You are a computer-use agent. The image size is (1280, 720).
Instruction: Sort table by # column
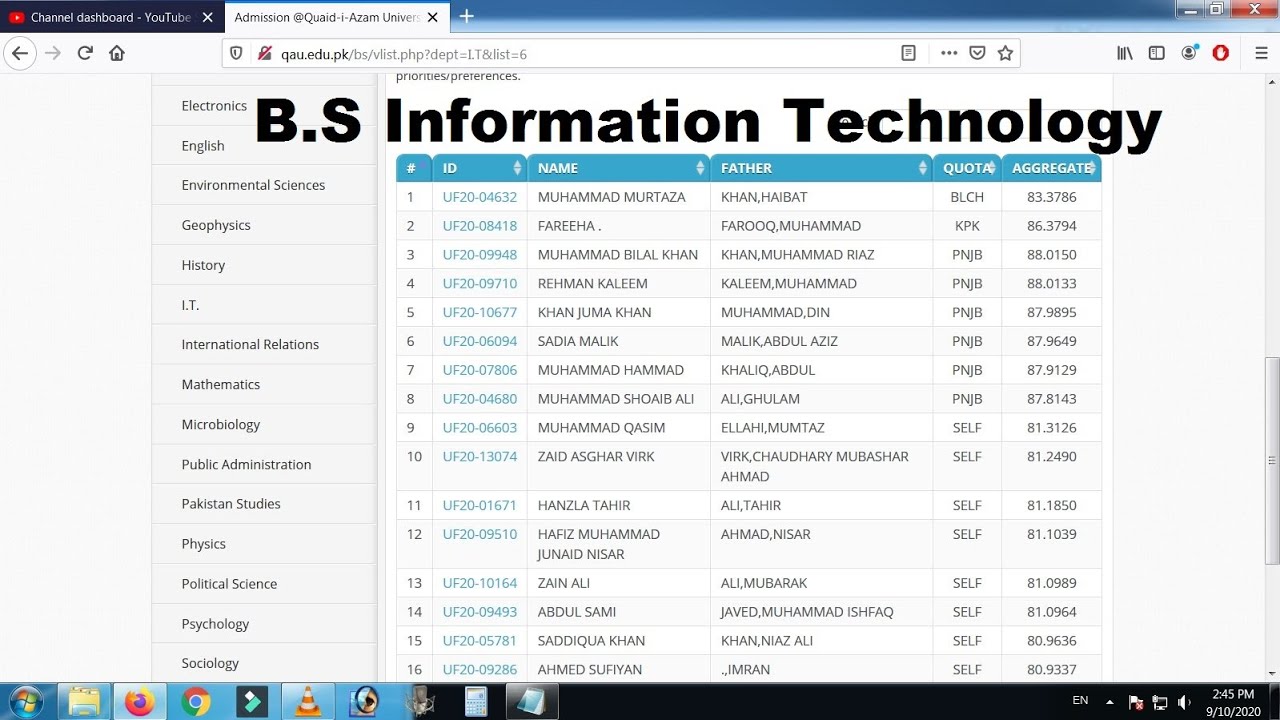[x=413, y=168]
